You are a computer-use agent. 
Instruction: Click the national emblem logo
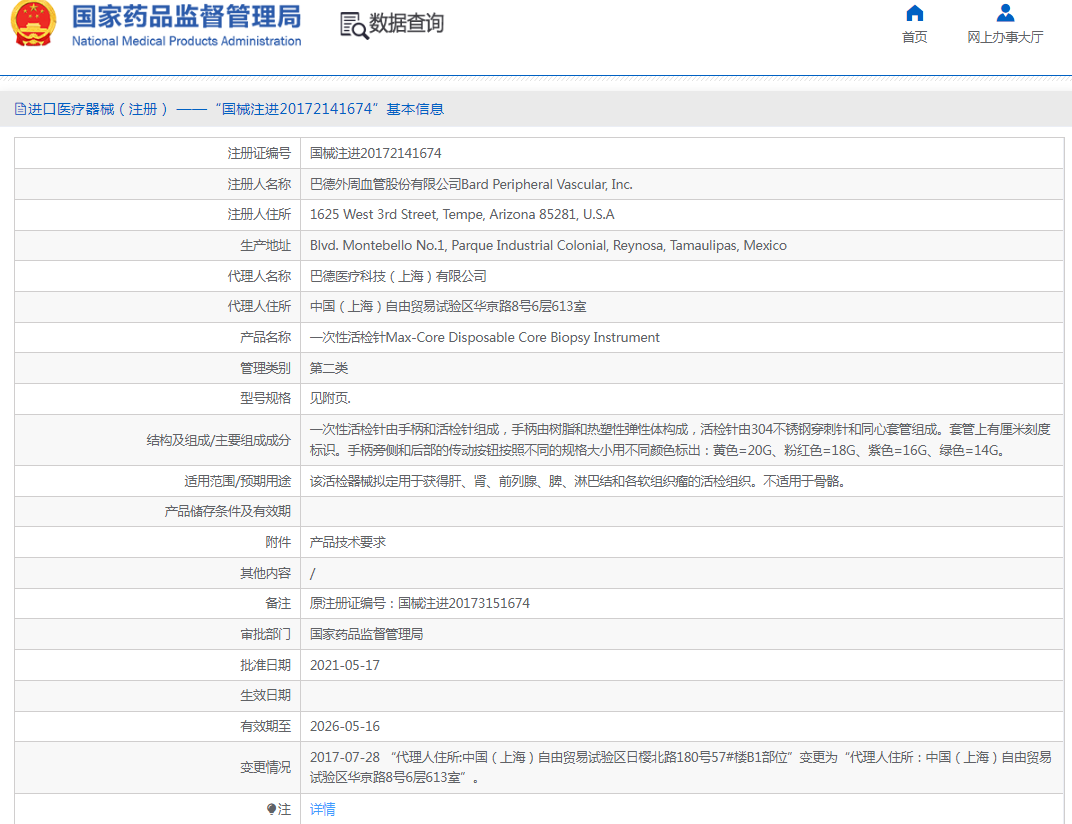34,25
